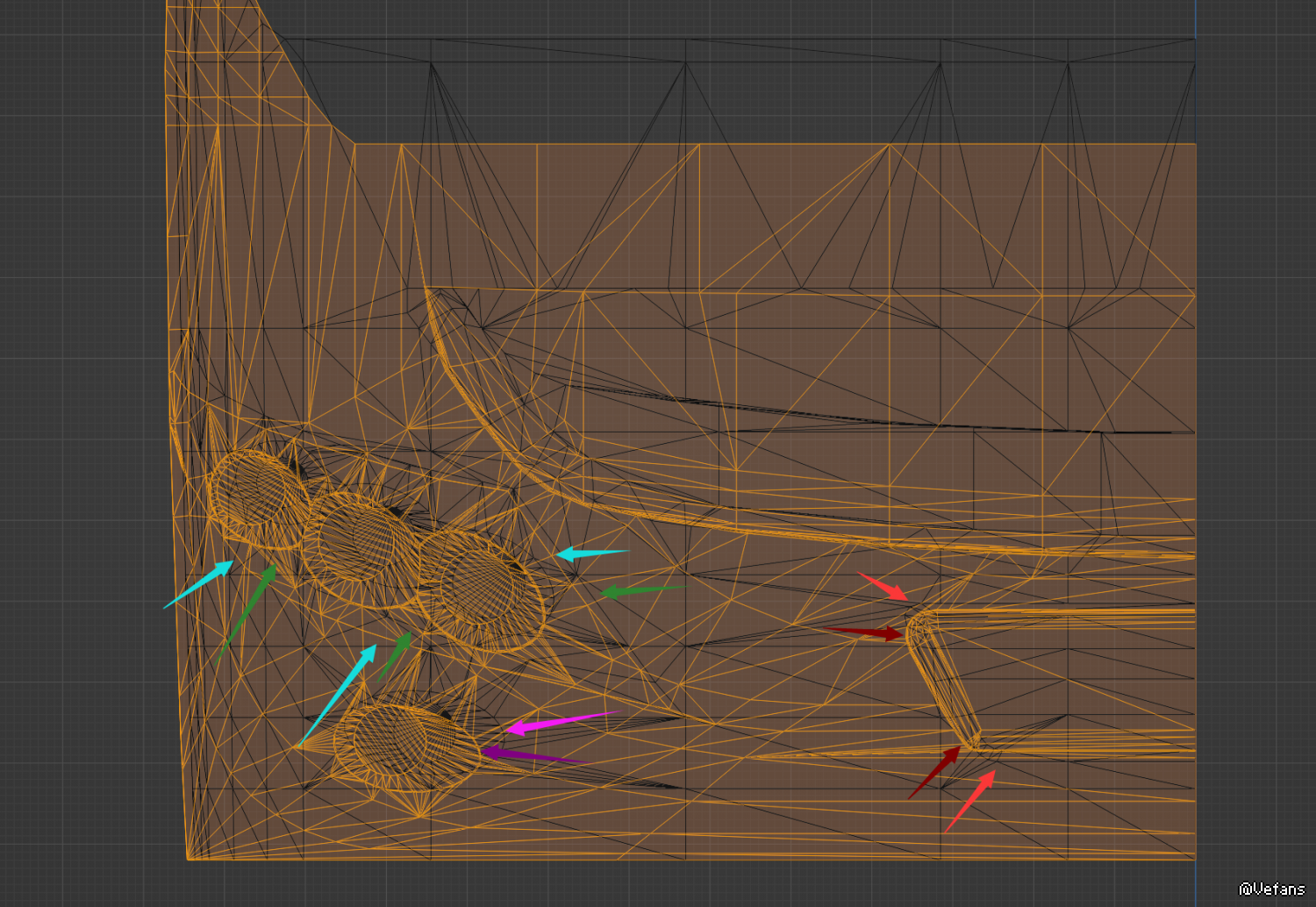The height and width of the screenshot is (907, 1316).
Task: Click the cyan arrow pointing at leftmost cylinder
Action: [x=199, y=584]
